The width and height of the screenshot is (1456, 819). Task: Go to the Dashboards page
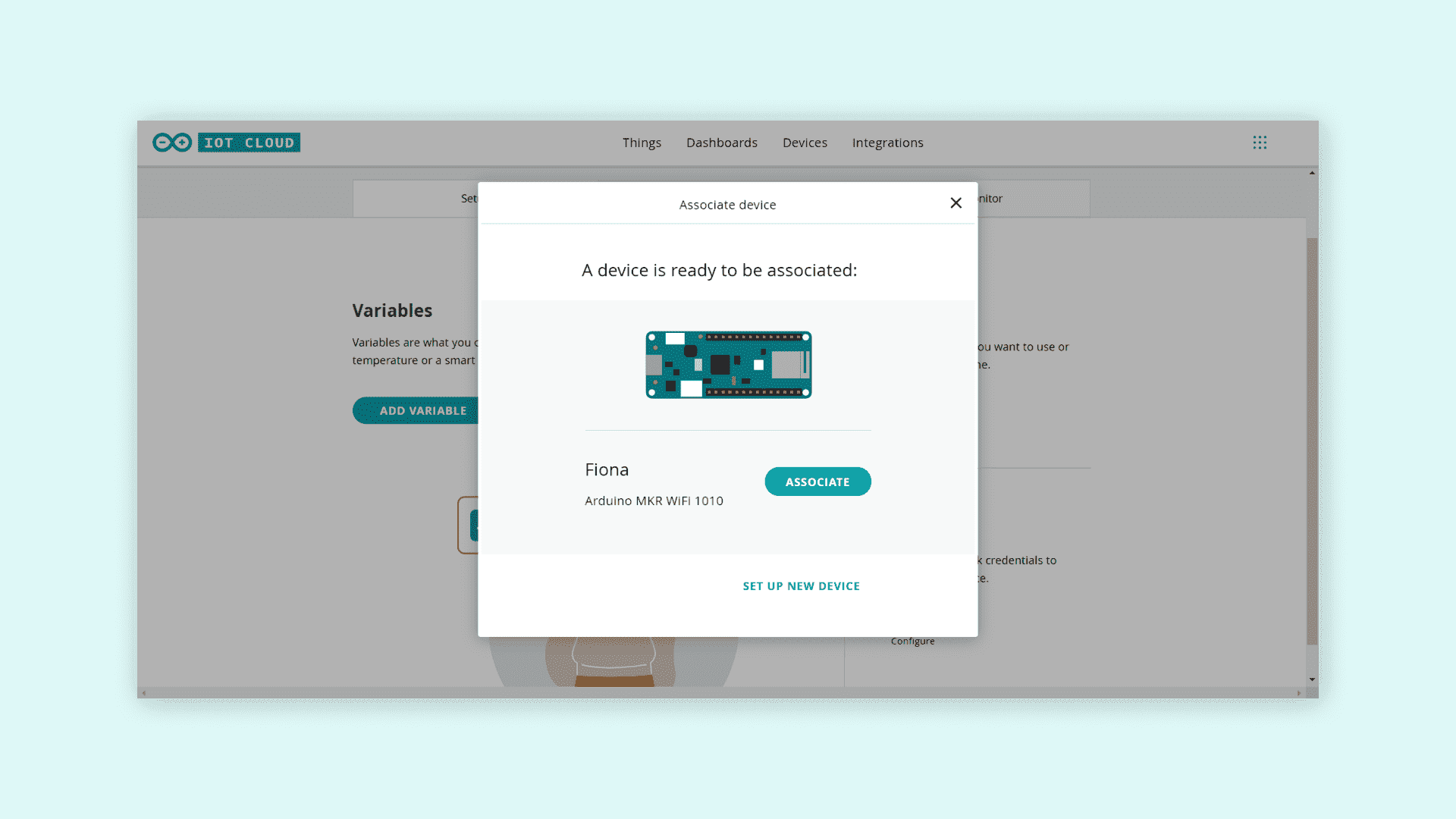721,143
